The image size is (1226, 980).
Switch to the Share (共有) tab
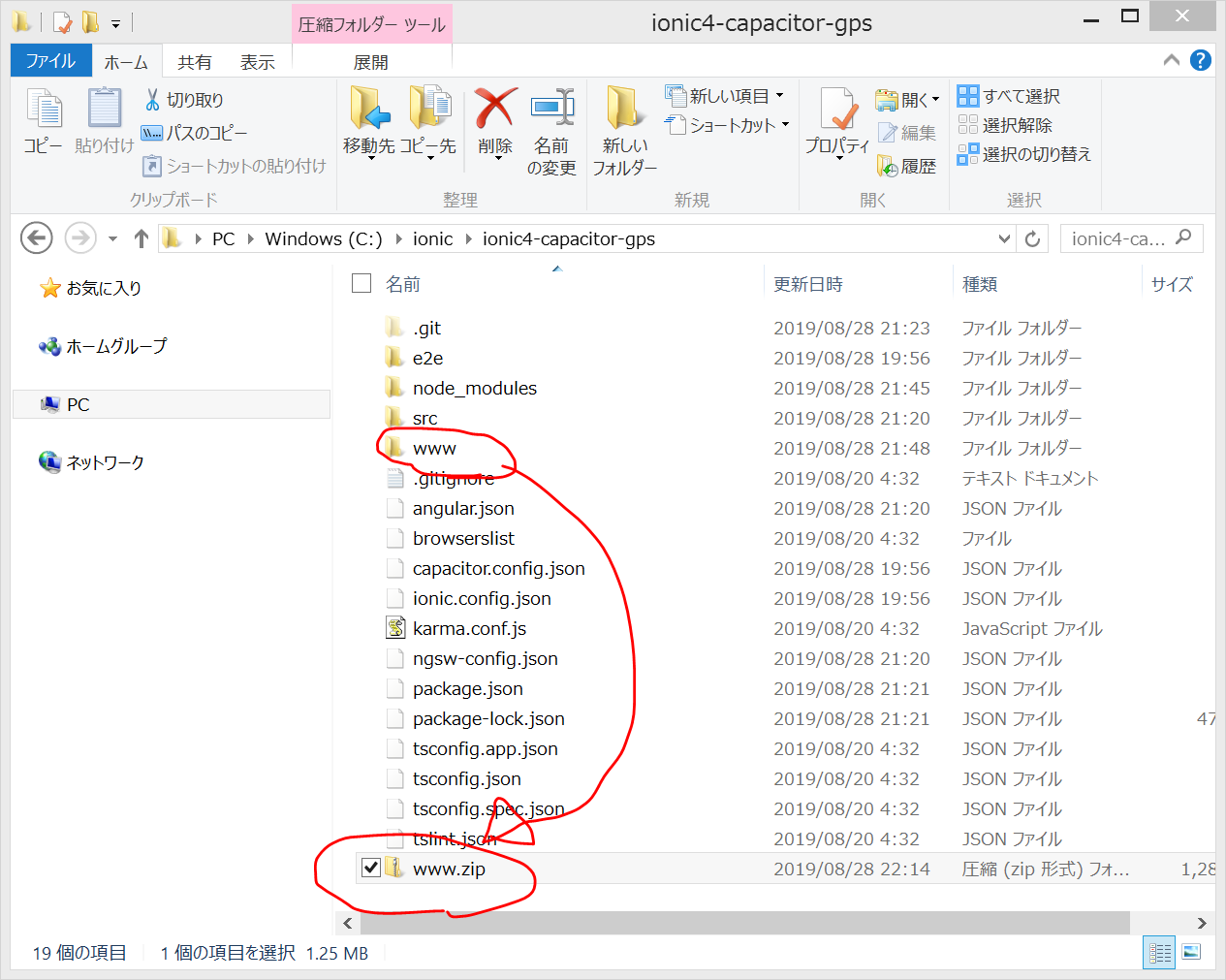(x=194, y=62)
